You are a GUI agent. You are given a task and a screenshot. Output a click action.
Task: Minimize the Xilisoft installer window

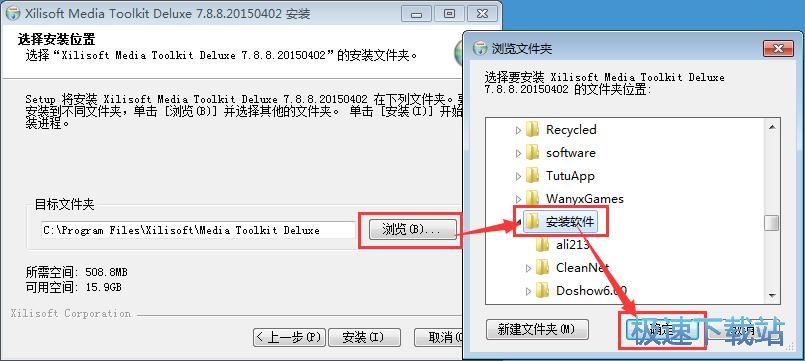tap(416, 13)
